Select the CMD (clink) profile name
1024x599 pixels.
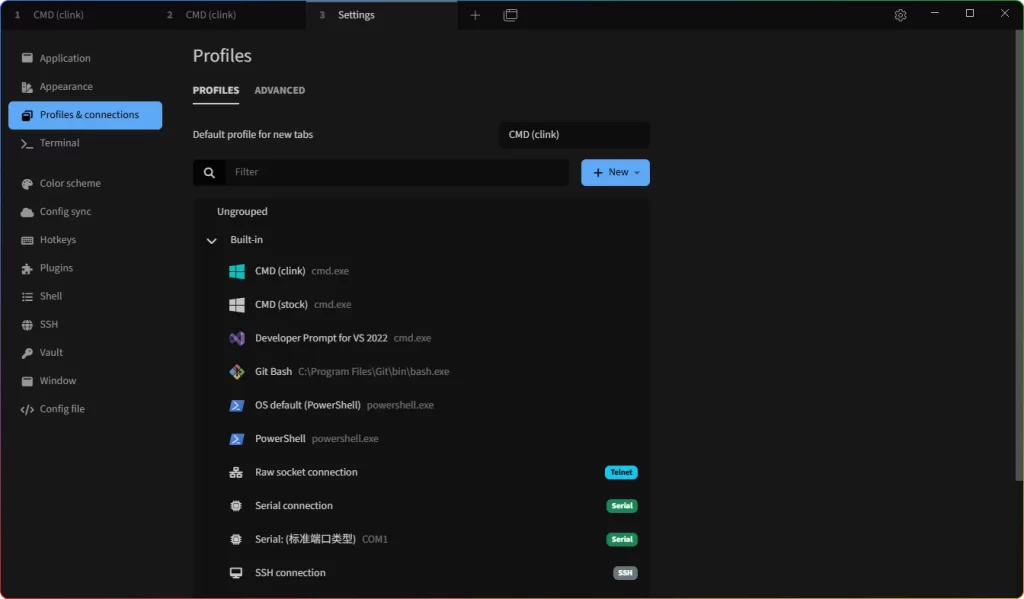click(280, 271)
